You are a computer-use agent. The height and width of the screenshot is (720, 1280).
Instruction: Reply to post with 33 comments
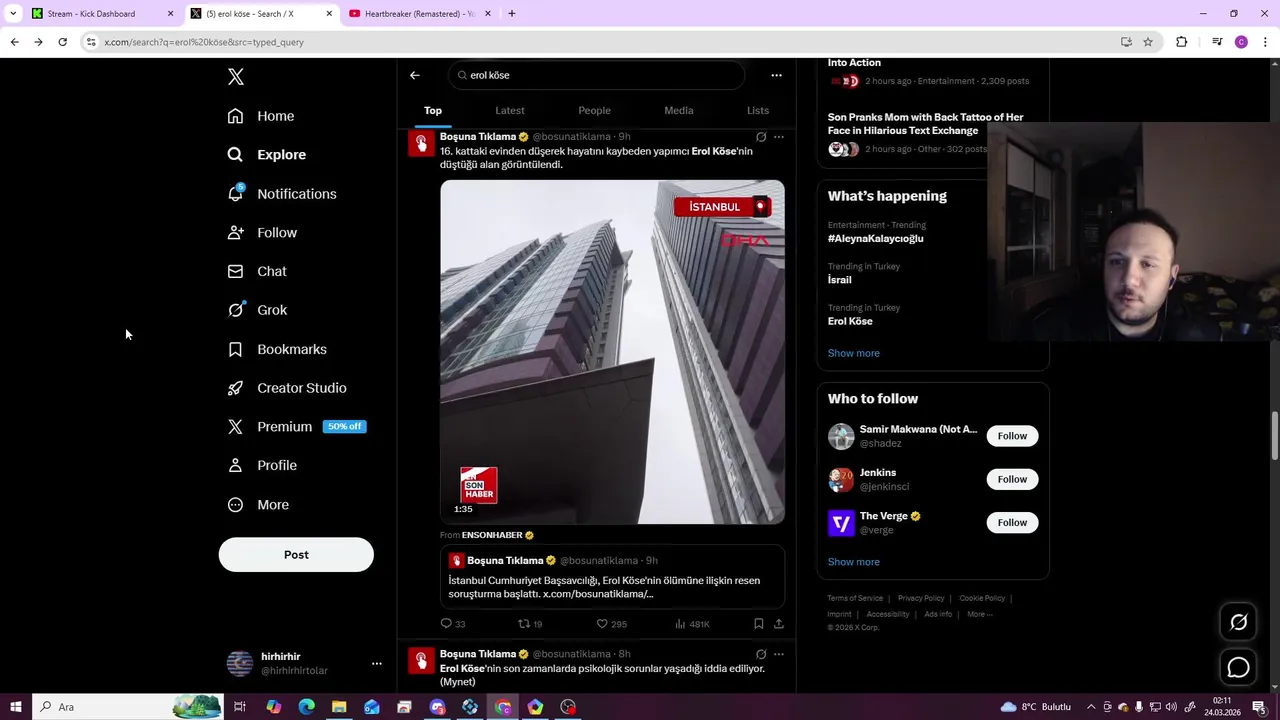453,624
